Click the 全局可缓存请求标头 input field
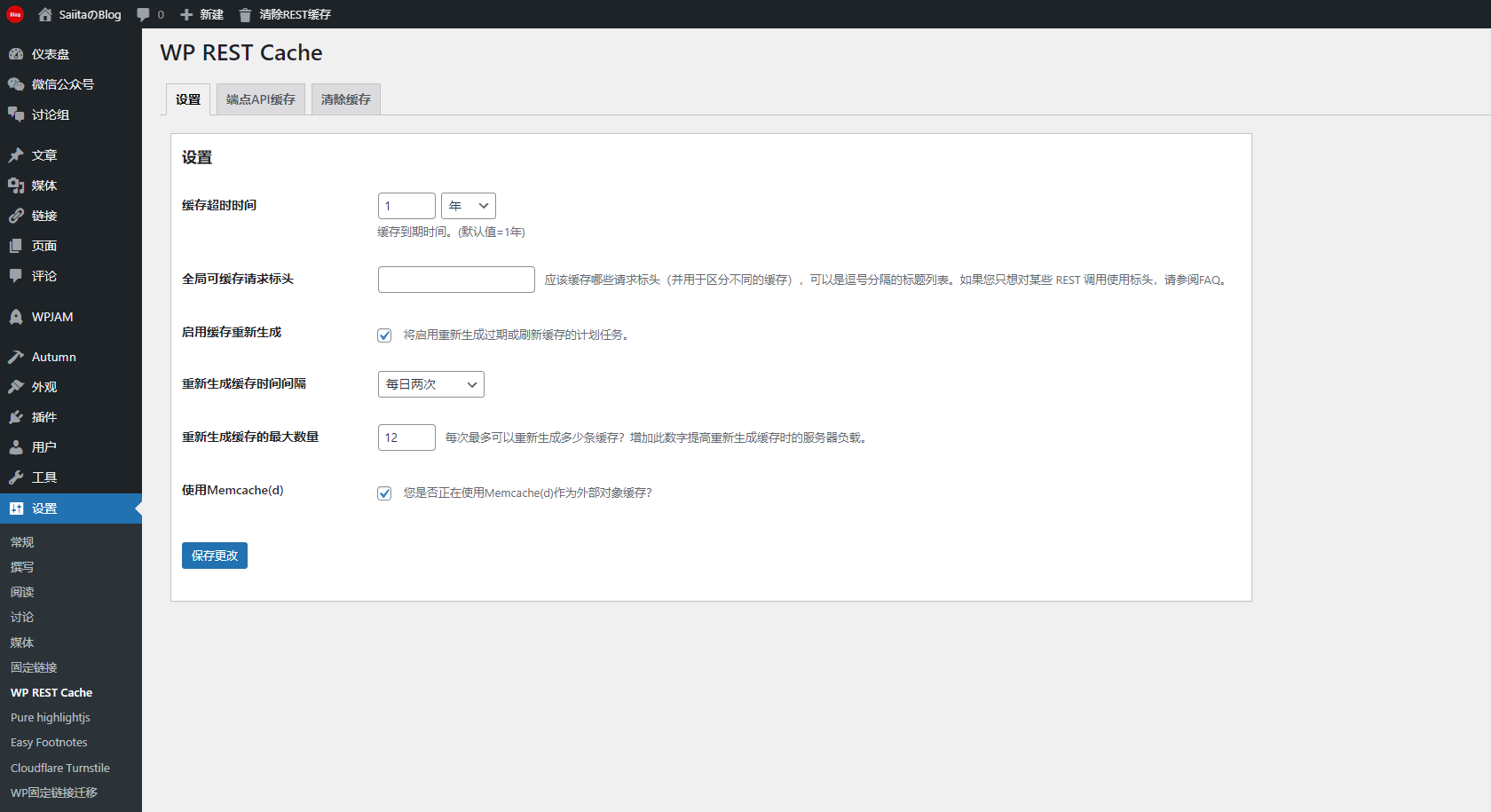Image resolution: width=1491 pixels, height=812 pixels. (x=455, y=279)
